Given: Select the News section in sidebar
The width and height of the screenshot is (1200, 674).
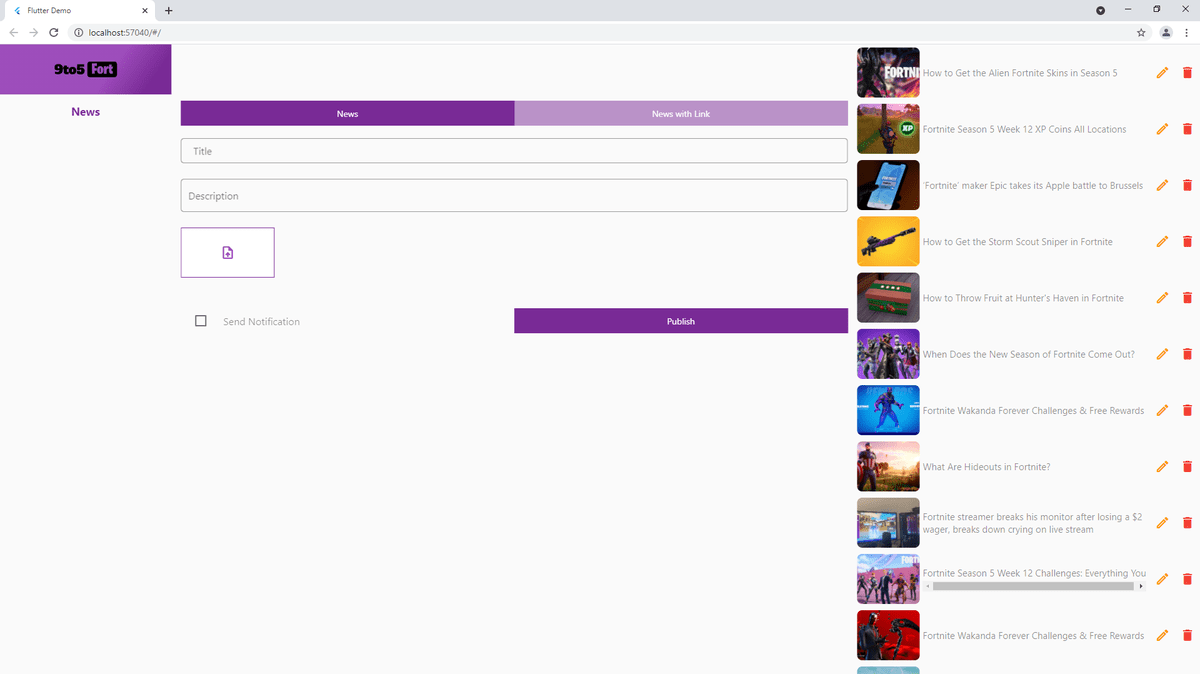Looking at the screenshot, I should 85,111.
